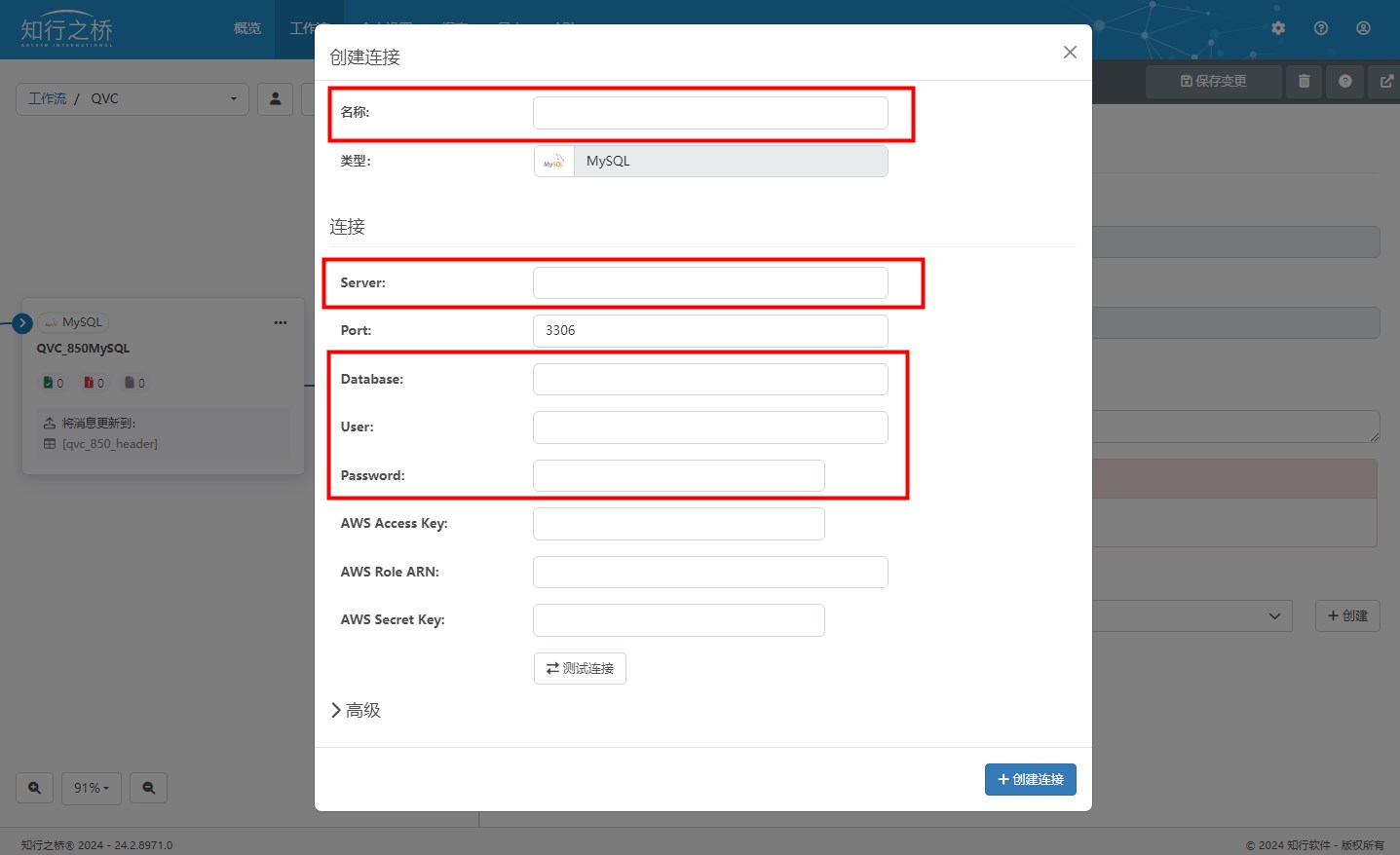
Task: Click the zoom in magnifier icon
Action: (x=34, y=788)
